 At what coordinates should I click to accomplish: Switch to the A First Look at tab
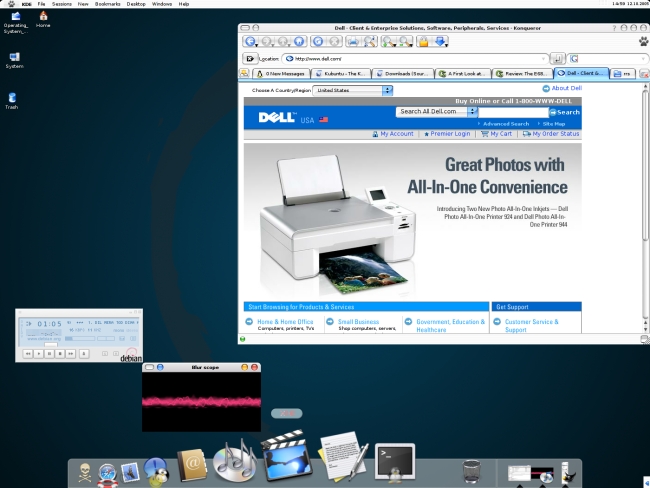tap(462, 74)
